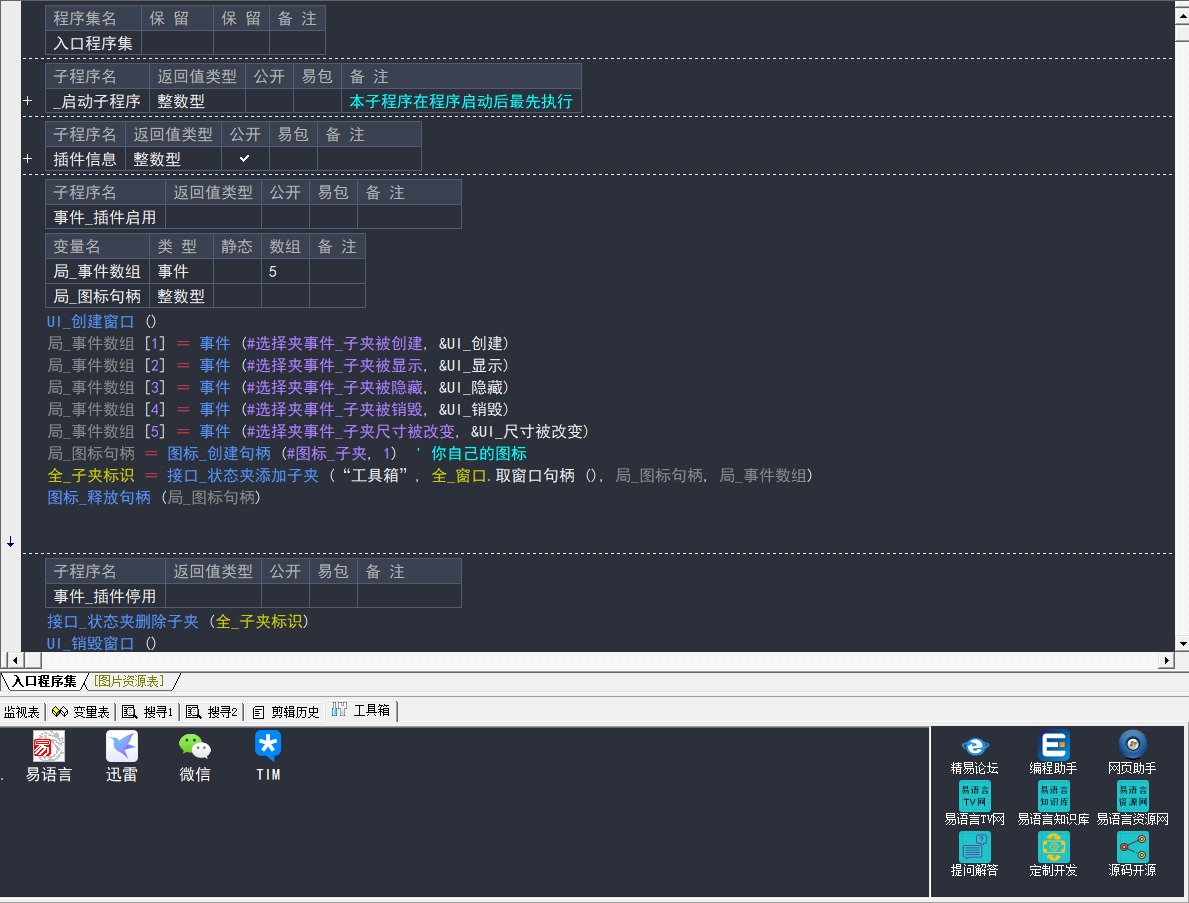
Task: Toggle the 公开 cell for _启动子程序
Action: [269, 101]
